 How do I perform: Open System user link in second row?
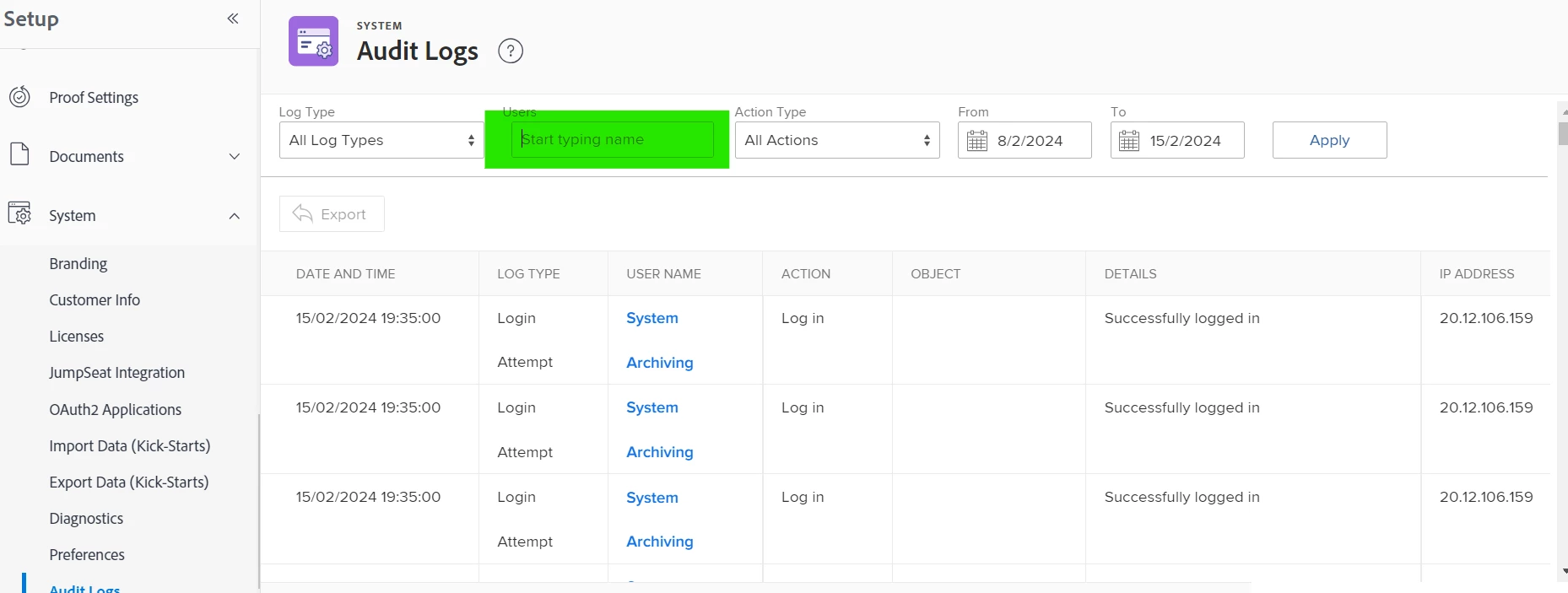652,407
